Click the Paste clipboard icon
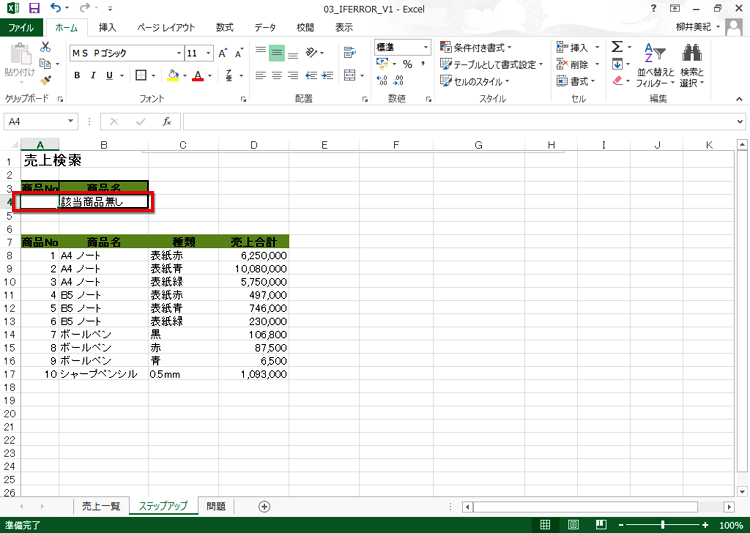This screenshot has height=533, width=750. pos(20,55)
